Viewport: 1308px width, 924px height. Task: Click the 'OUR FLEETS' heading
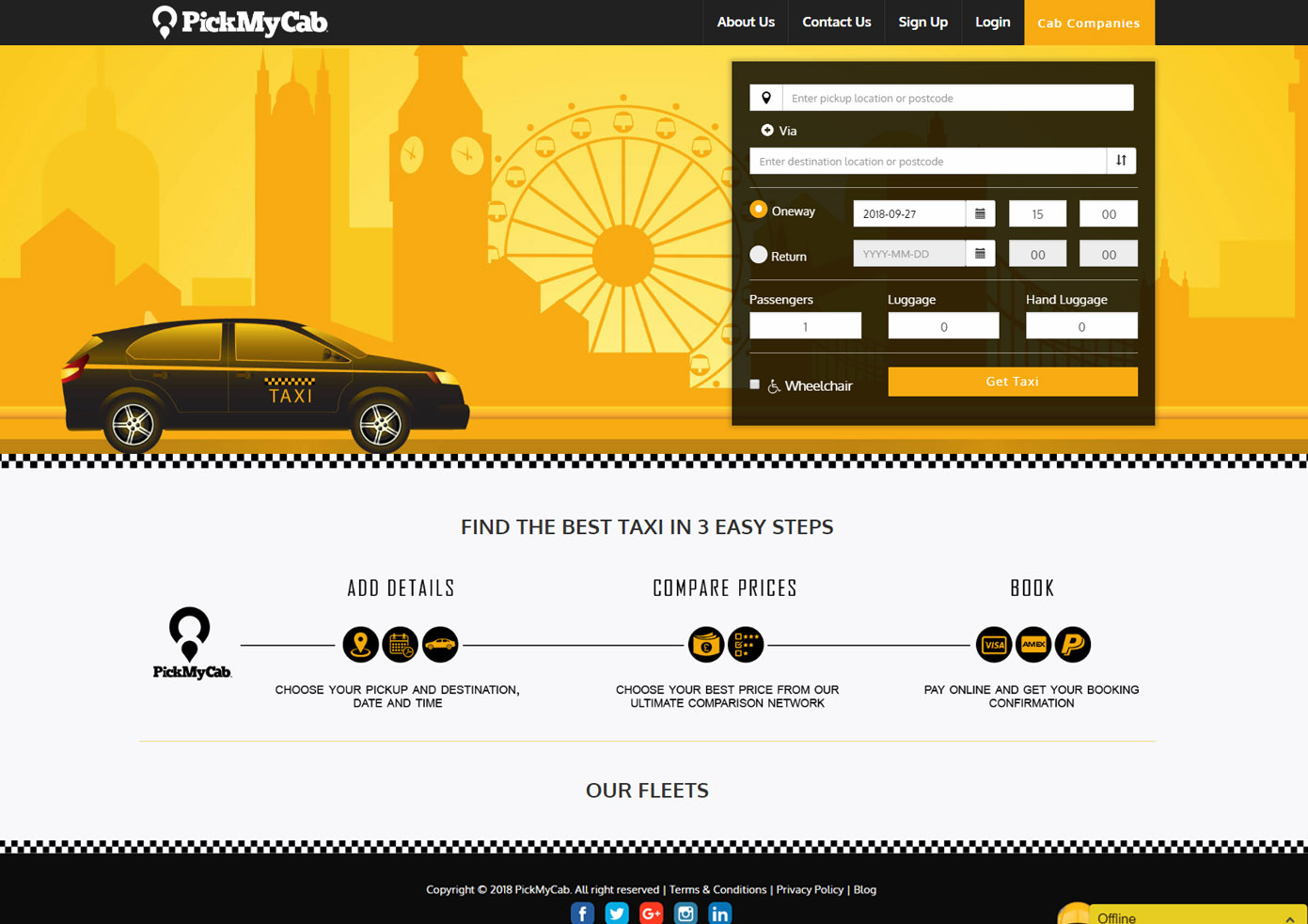[x=647, y=791]
